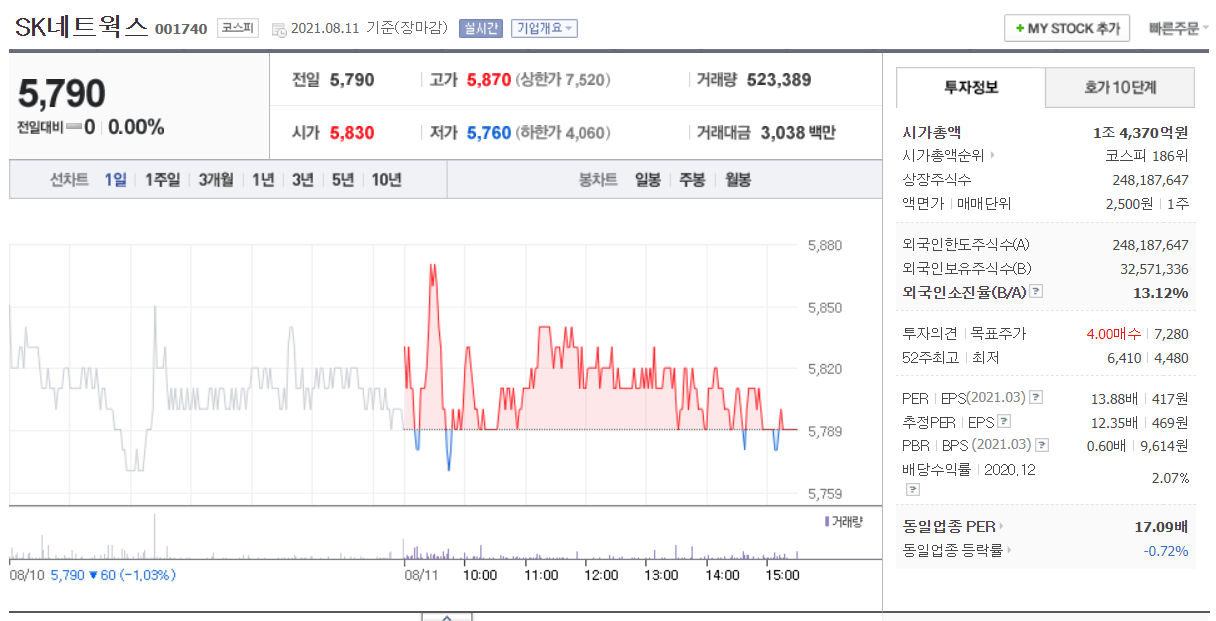Click the 거래대금 3,038 백만 value

(798, 132)
